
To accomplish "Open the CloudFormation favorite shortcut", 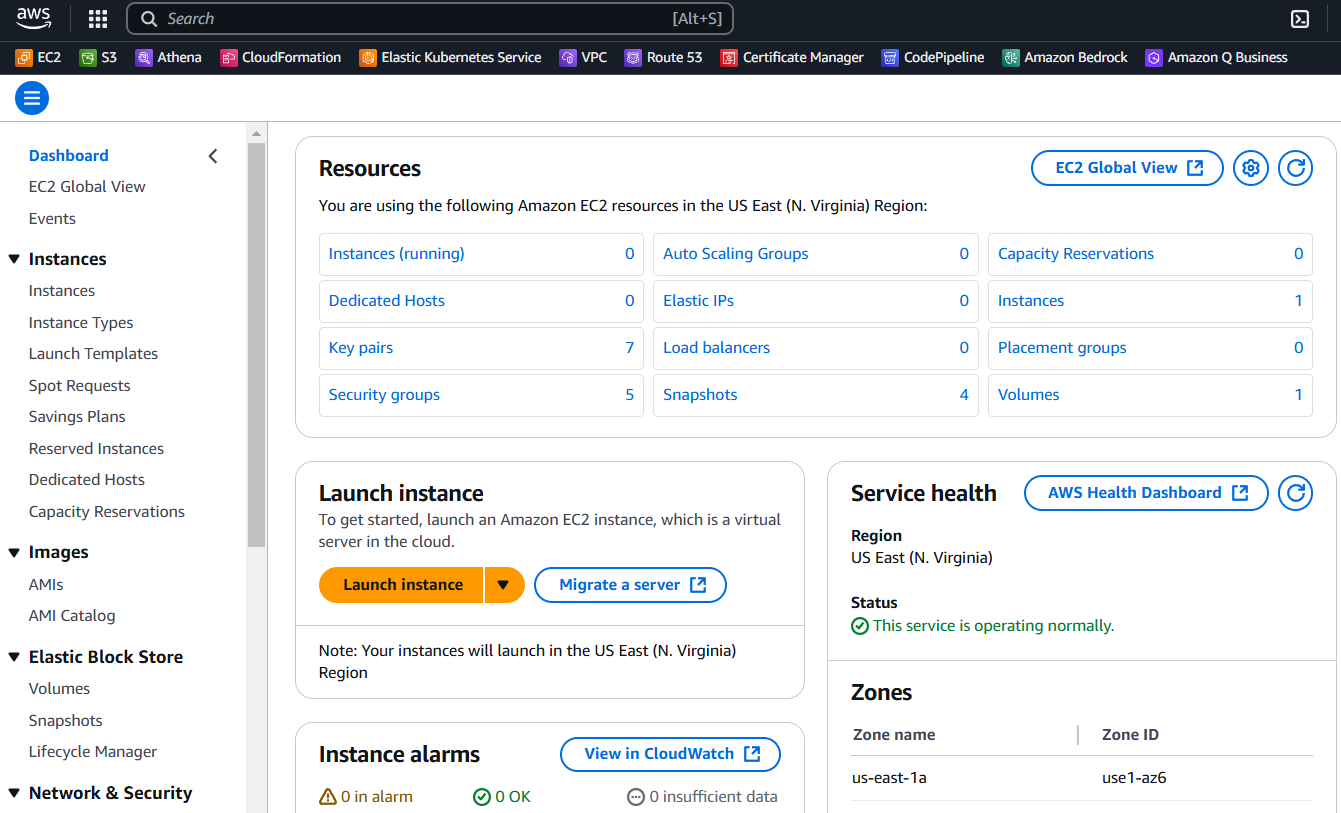I will [x=281, y=58].
